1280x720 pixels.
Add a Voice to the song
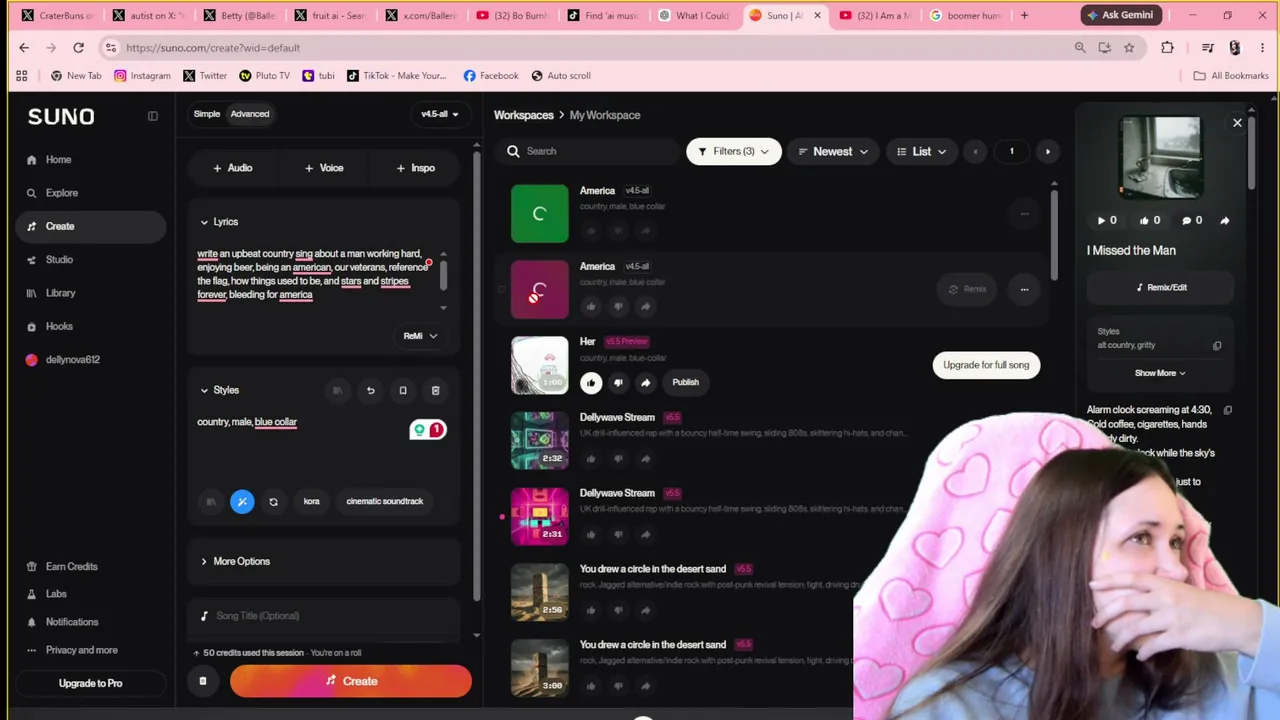coord(324,168)
